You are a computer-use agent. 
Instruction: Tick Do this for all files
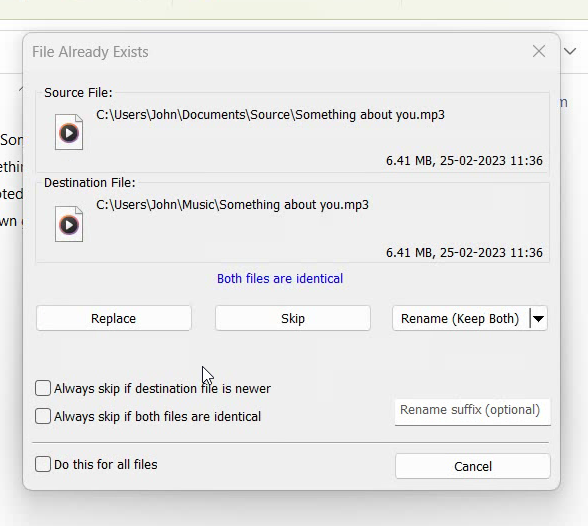(43, 464)
